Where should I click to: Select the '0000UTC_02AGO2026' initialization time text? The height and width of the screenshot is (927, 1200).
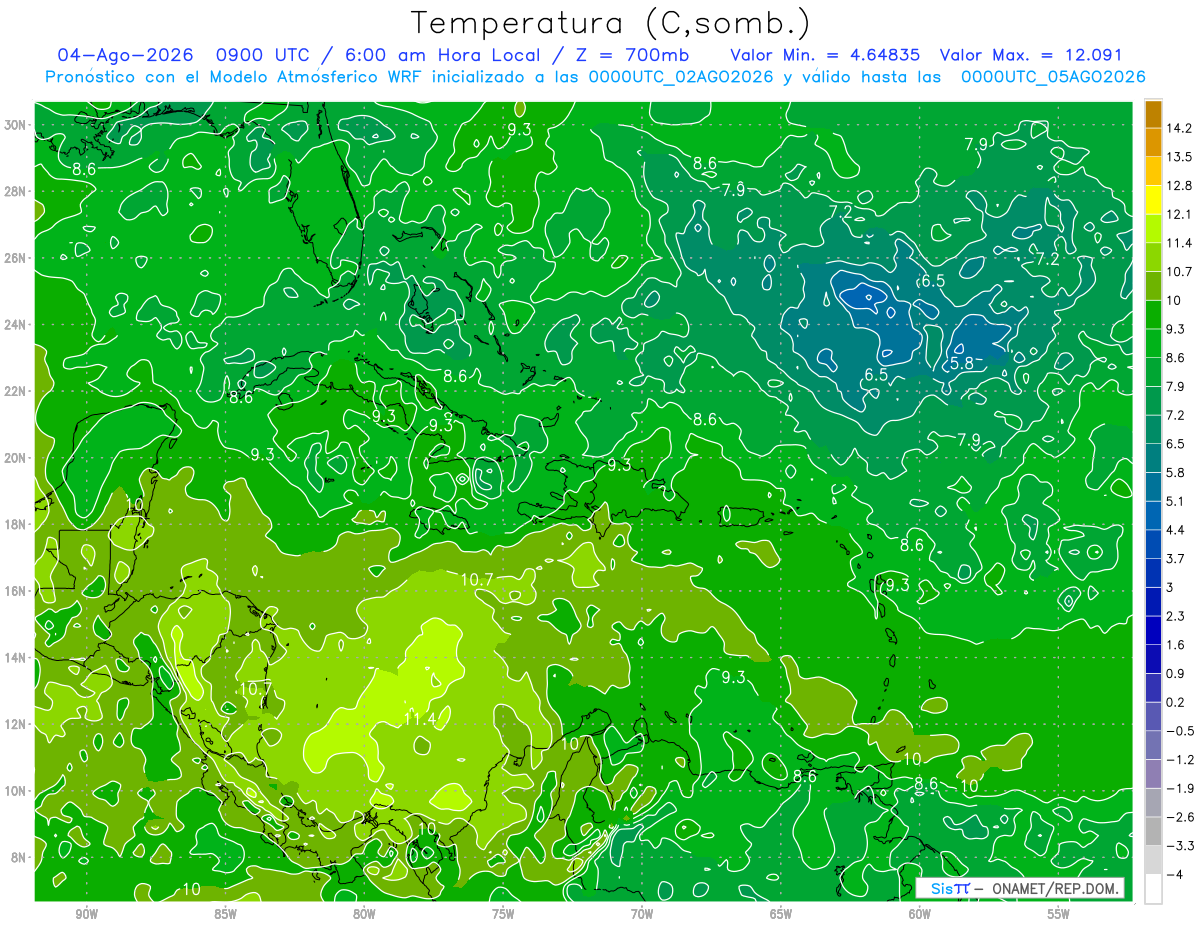(681, 77)
